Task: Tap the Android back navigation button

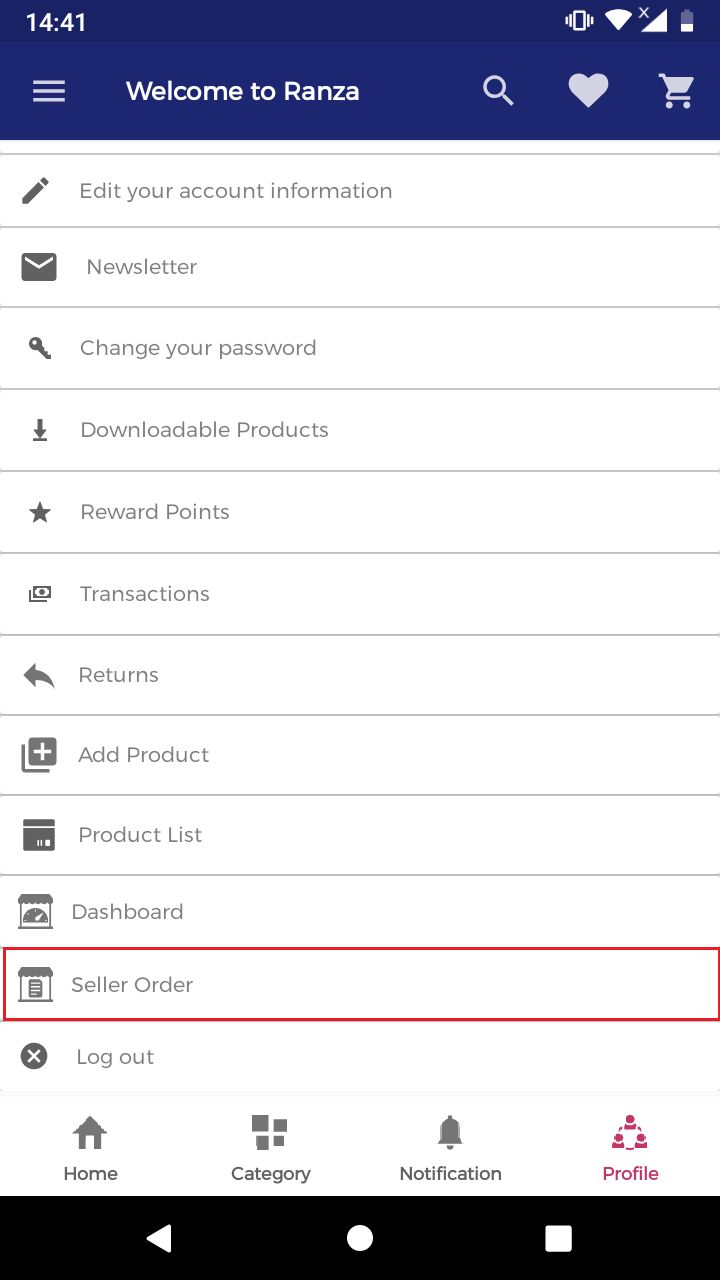Action: (159, 1238)
